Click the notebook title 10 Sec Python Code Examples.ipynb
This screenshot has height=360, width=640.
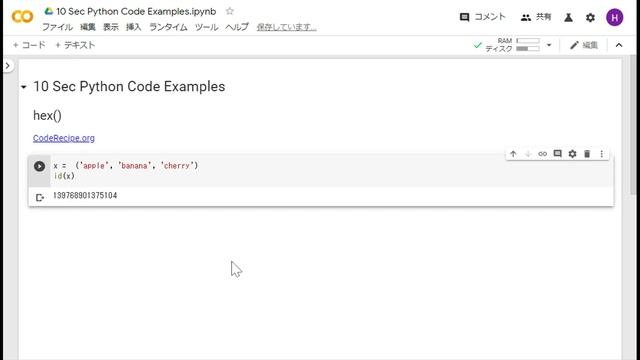(136, 11)
